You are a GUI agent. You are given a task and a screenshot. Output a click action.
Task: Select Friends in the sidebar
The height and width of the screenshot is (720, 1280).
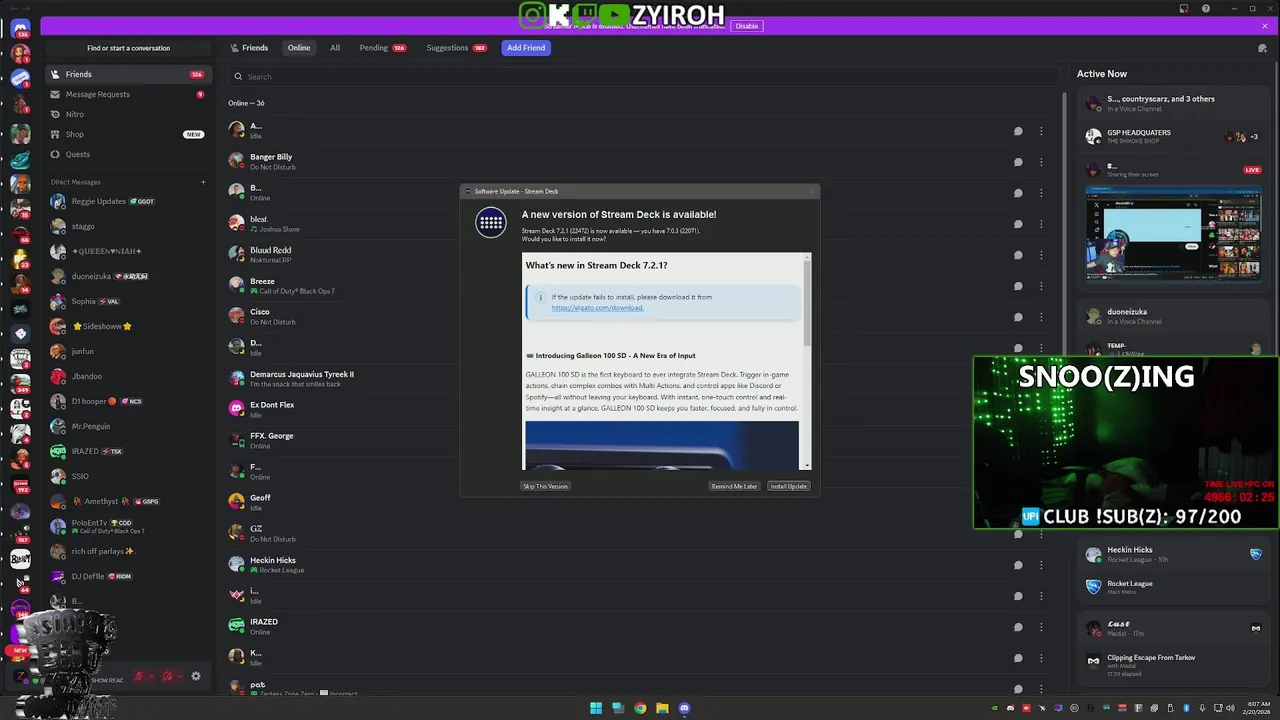[127, 74]
